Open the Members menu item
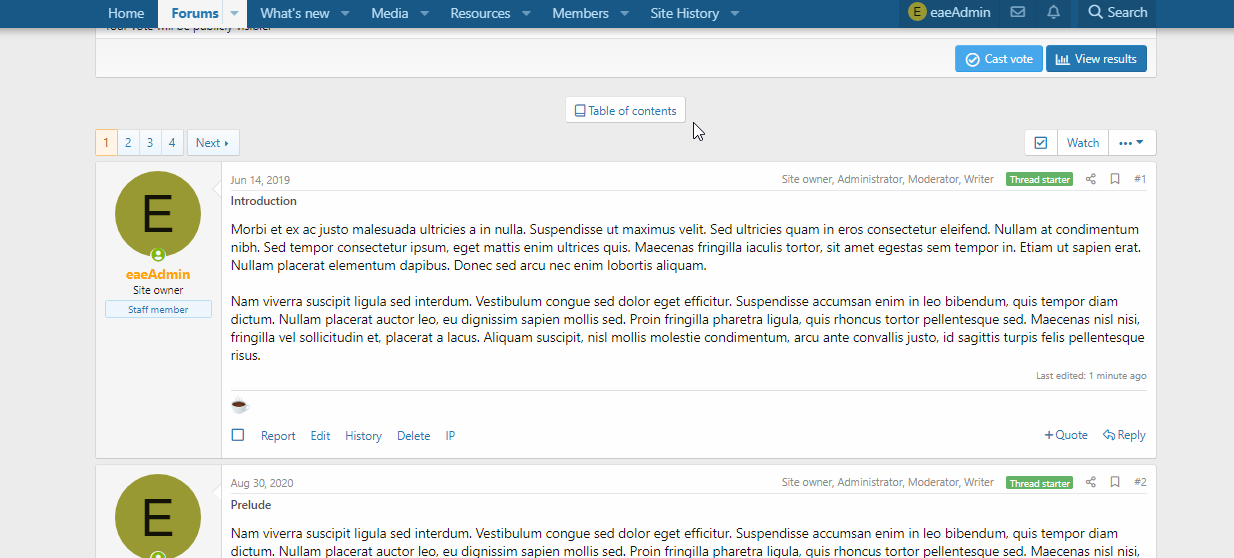The width and height of the screenshot is (1234, 558). pyautogui.click(x=580, y=13)
